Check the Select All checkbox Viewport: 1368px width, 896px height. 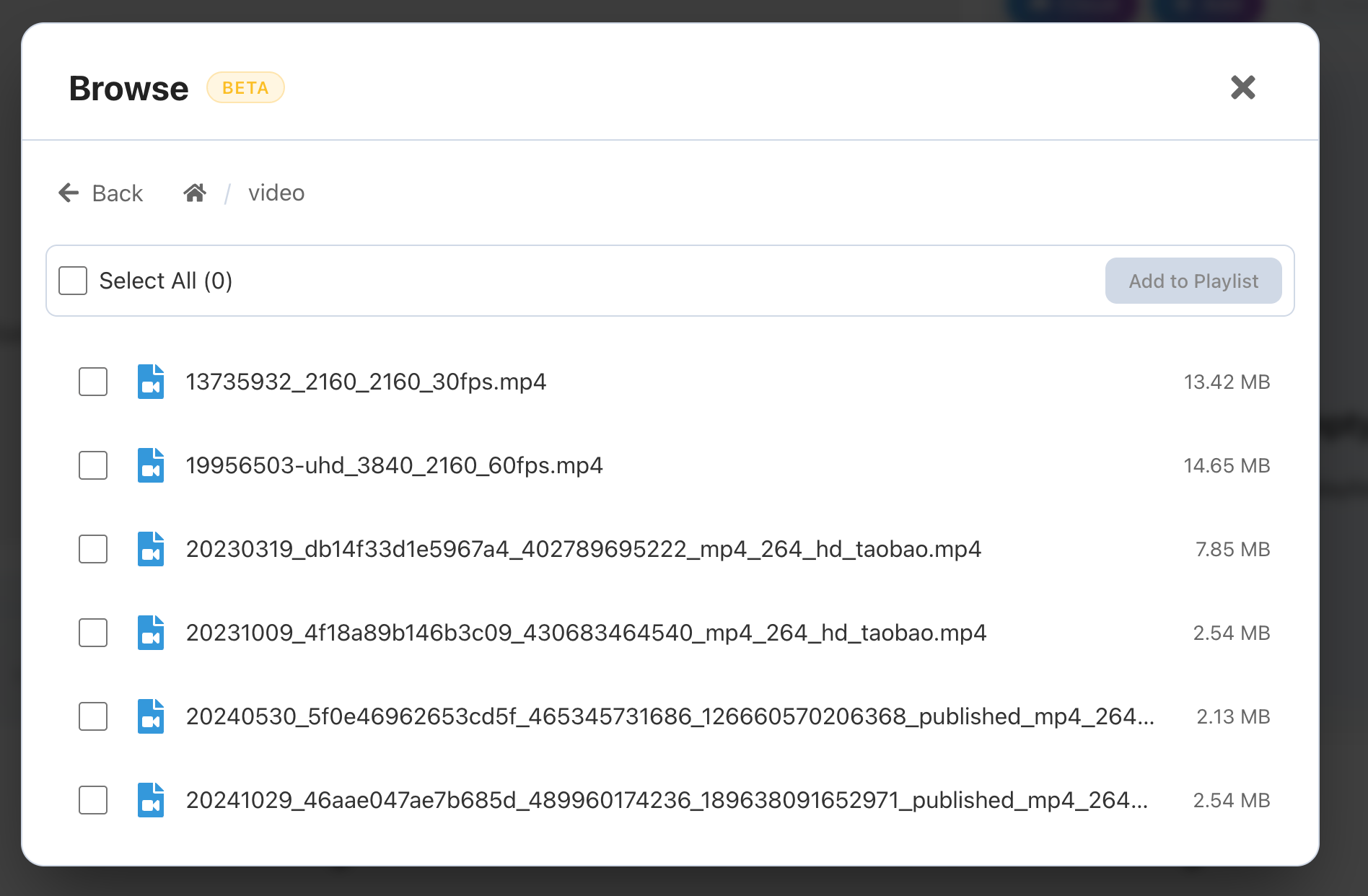pos(72,281)
